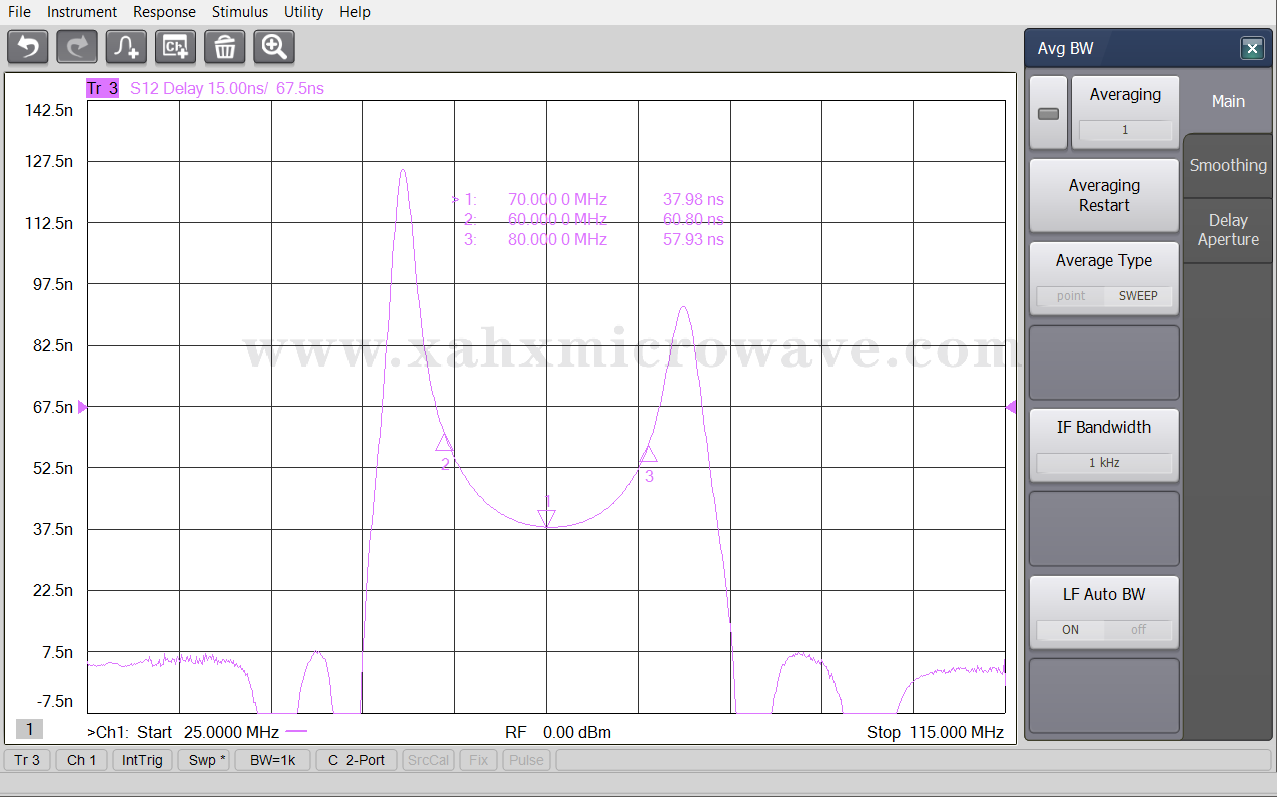1277x797 pixels.
Task: Click the Tr 3 status bar button
Action: [x=28, y=760]
